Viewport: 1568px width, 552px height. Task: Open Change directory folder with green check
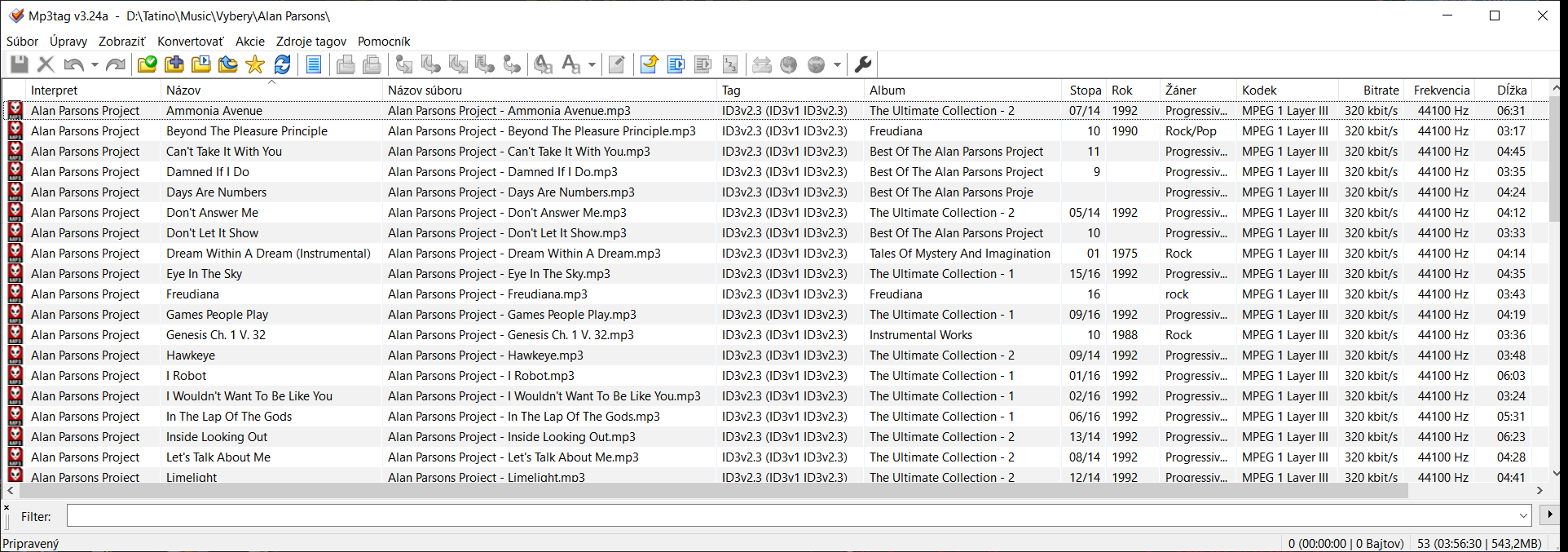coord(148,64)
